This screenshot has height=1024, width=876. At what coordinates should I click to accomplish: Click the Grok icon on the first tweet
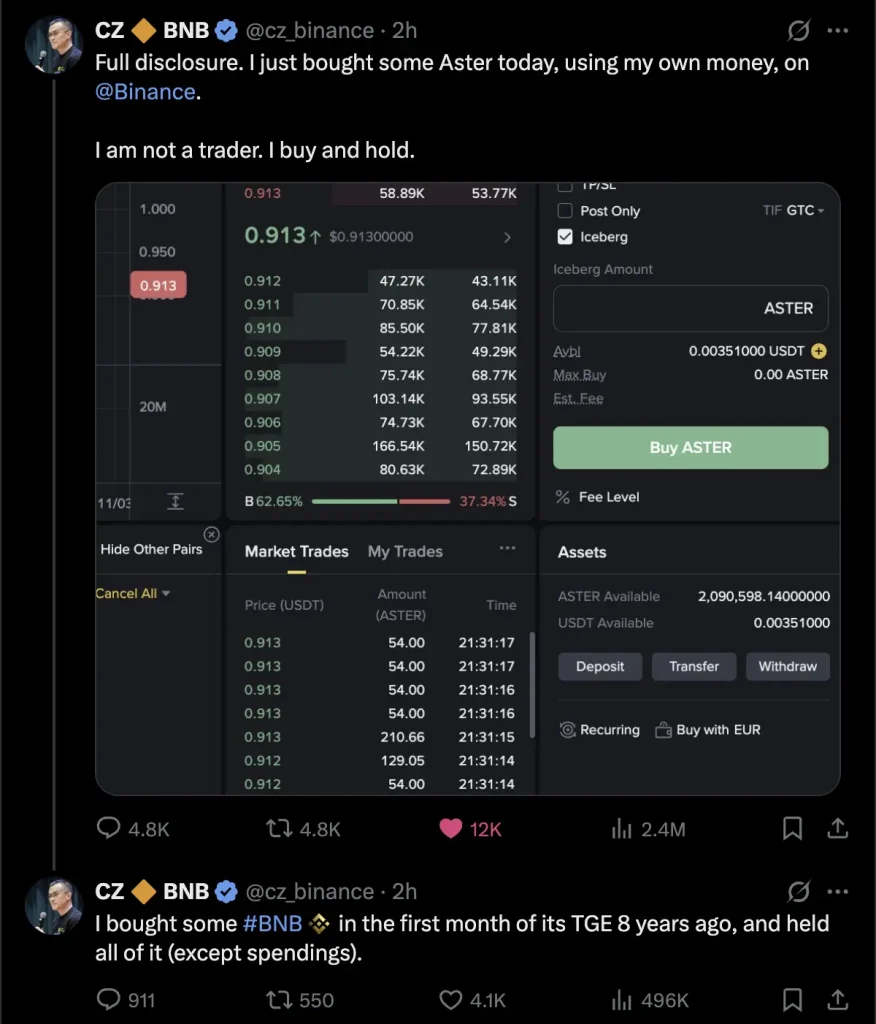pos(798,31)
